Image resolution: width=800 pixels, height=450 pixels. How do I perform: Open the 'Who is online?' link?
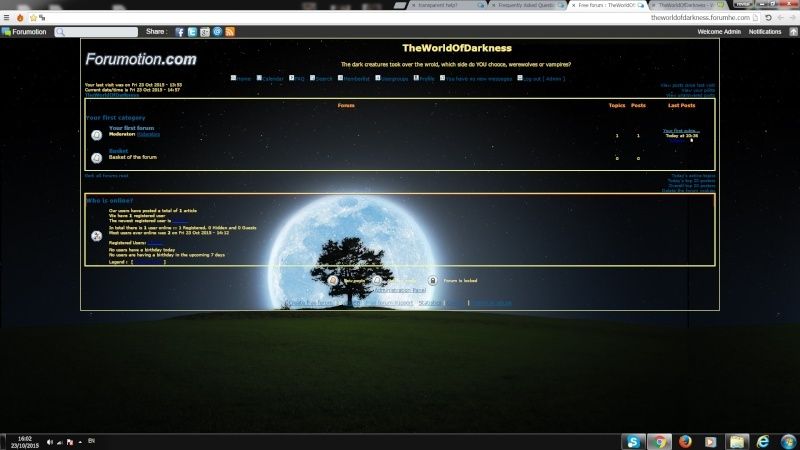110,201
